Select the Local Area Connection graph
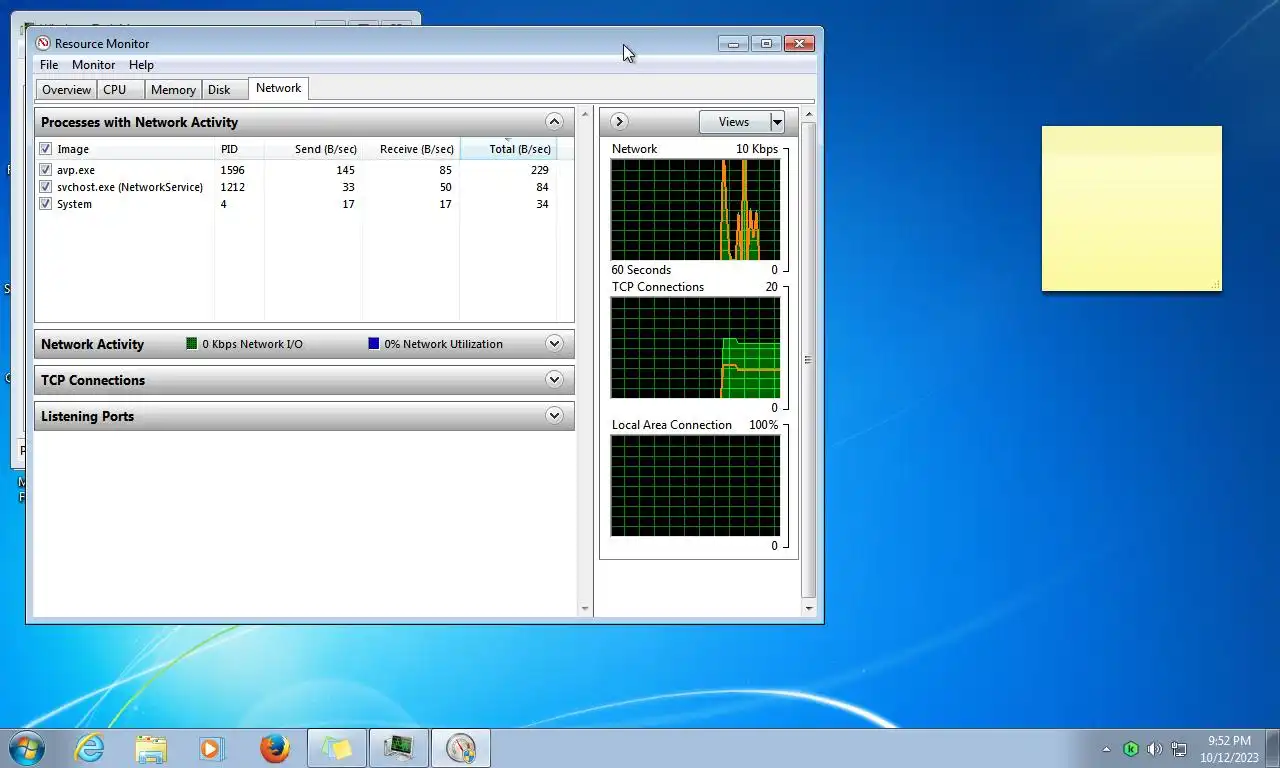1280x768 pixels. click(x=695, y=485)
